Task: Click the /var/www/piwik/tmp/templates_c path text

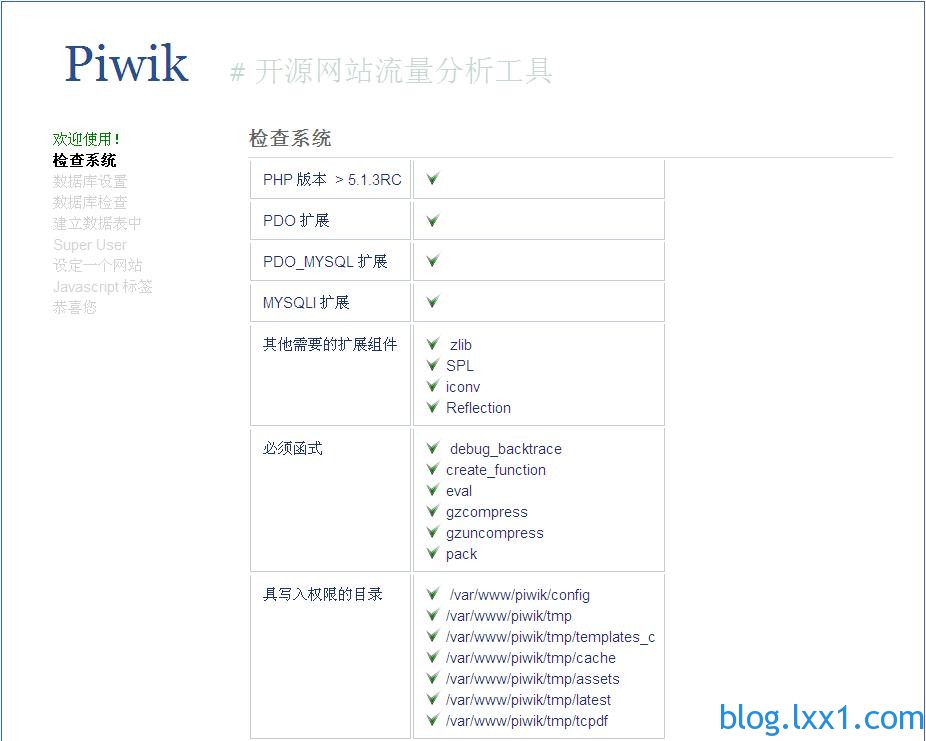Action: 550,637
